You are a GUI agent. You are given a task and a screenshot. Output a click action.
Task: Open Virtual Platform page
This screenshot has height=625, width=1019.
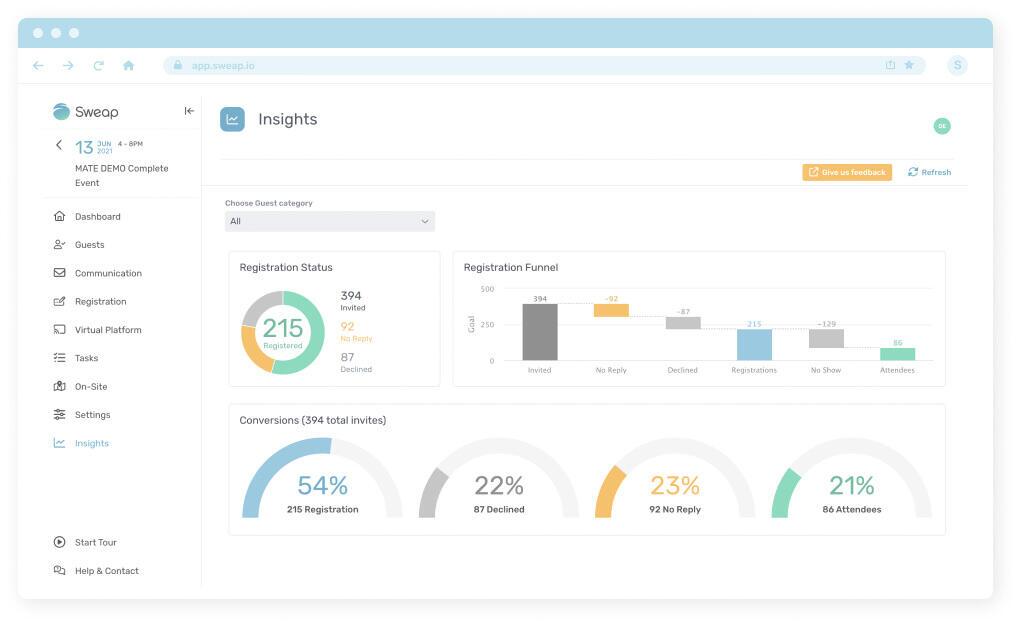click(108, 330)
